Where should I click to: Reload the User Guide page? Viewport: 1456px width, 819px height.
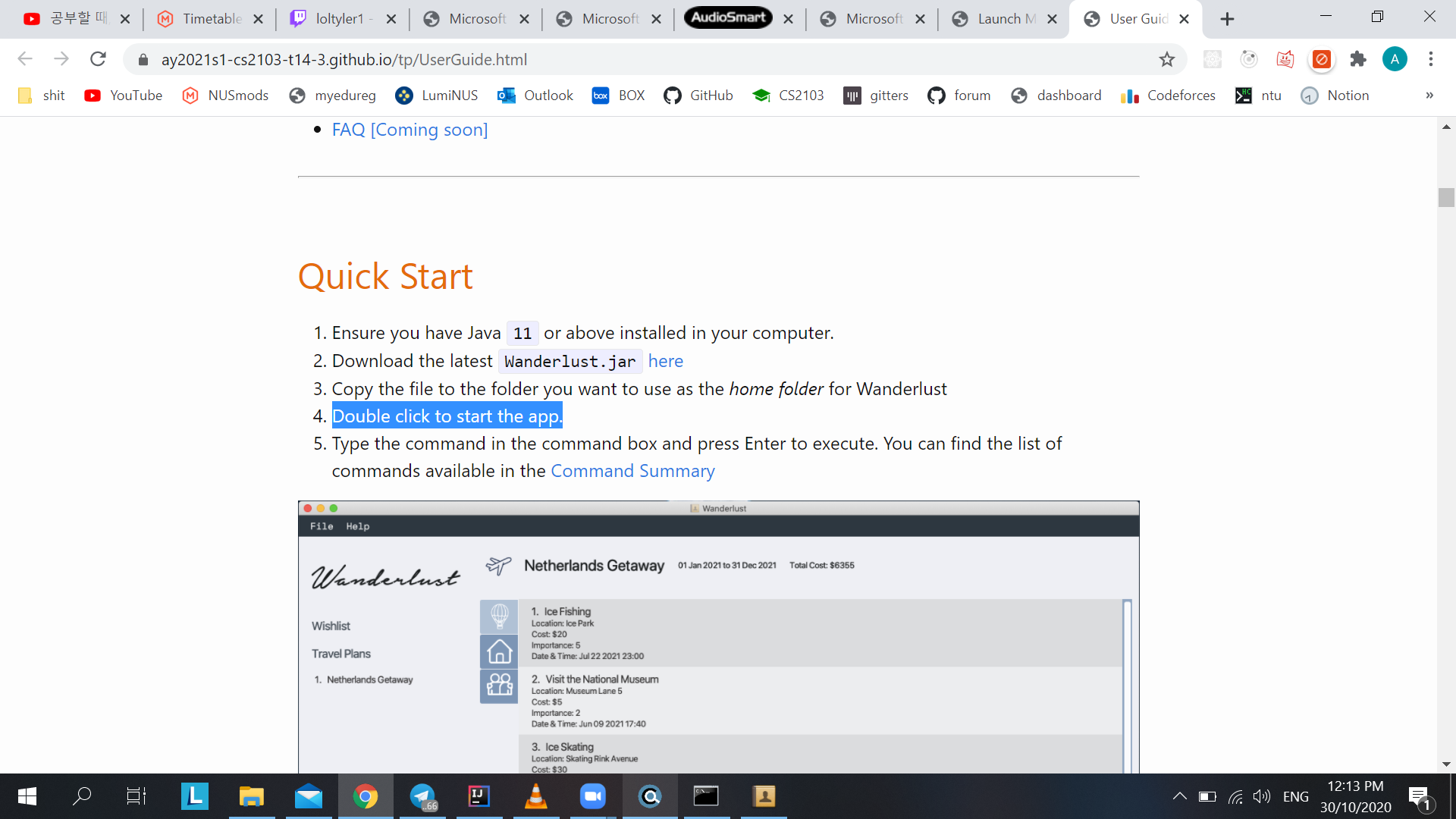click(x=98, y=59)
